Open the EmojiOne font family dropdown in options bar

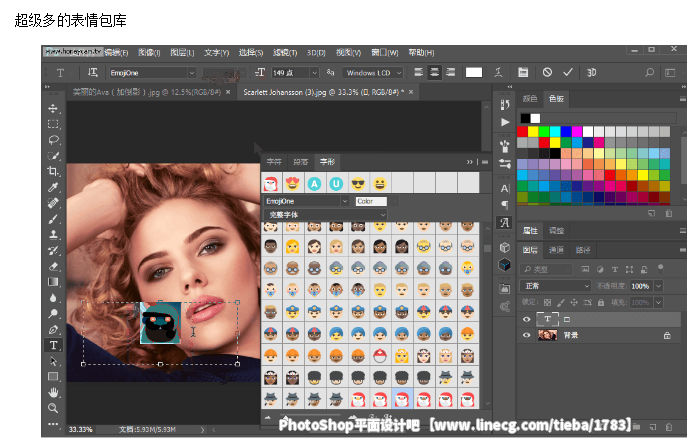192,73
